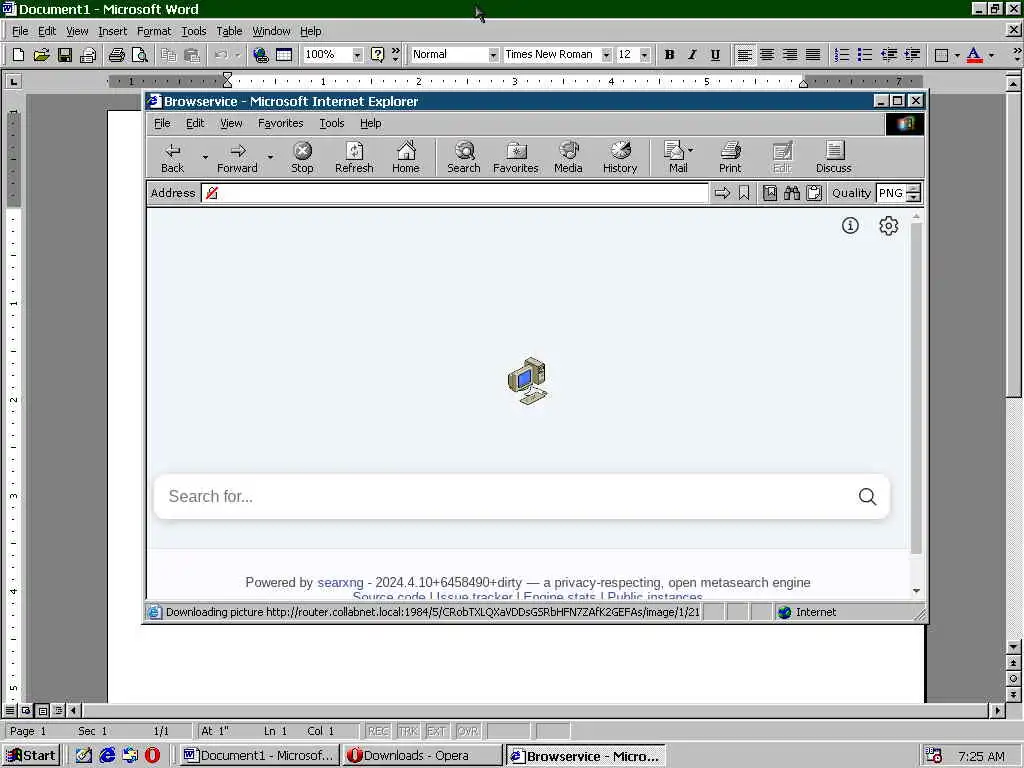Open Internet Explorer Tools menu
Image resolution: width=1024 pixels, height=768 pixels.
(332, 123)
